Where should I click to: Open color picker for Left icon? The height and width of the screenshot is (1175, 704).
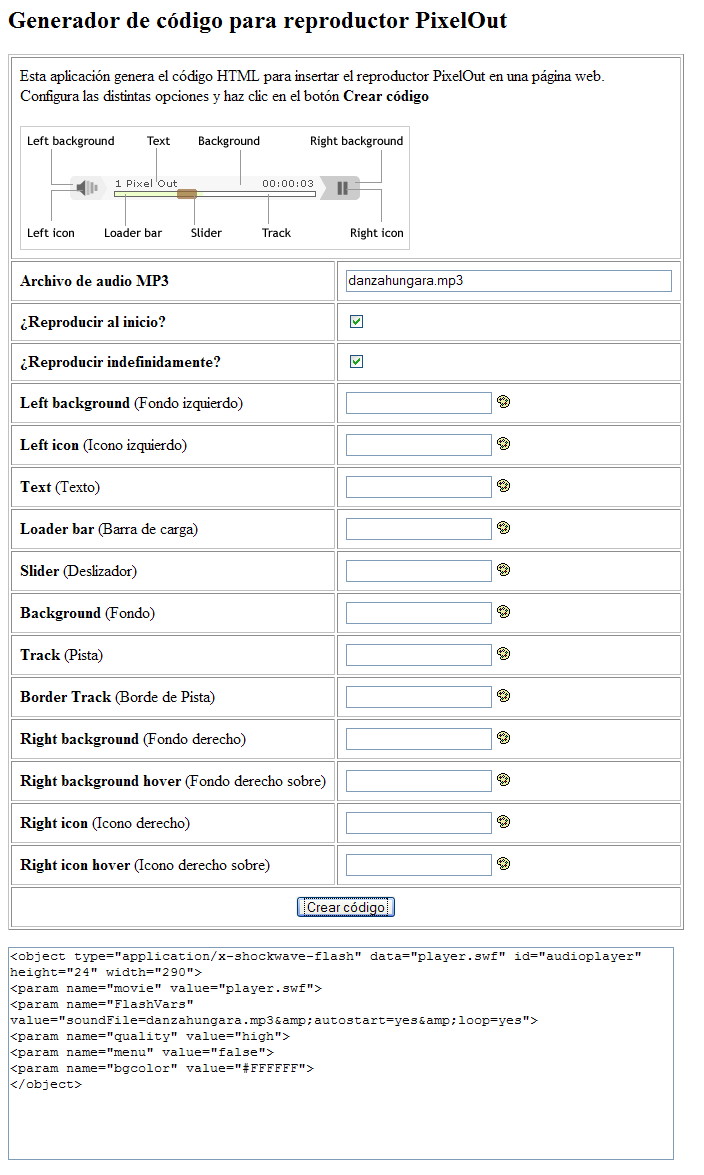[504, 444]
